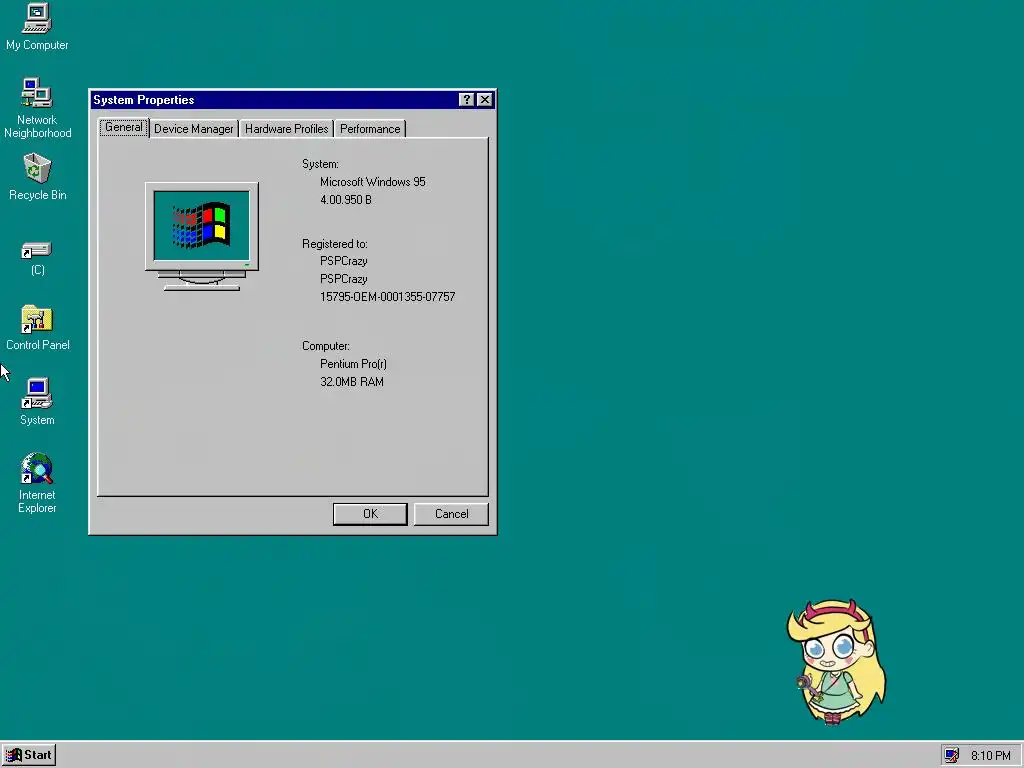This screenshot has width=1024, height=768.
Task: Click the version text "4.00.950 B"
Action: pyautogui.click(x=345, y=200)
